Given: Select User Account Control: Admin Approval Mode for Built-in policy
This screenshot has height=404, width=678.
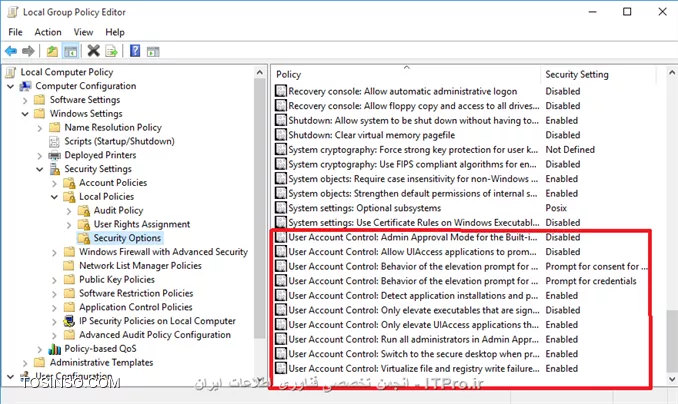Looking at the screenshot, I should 413,237.
